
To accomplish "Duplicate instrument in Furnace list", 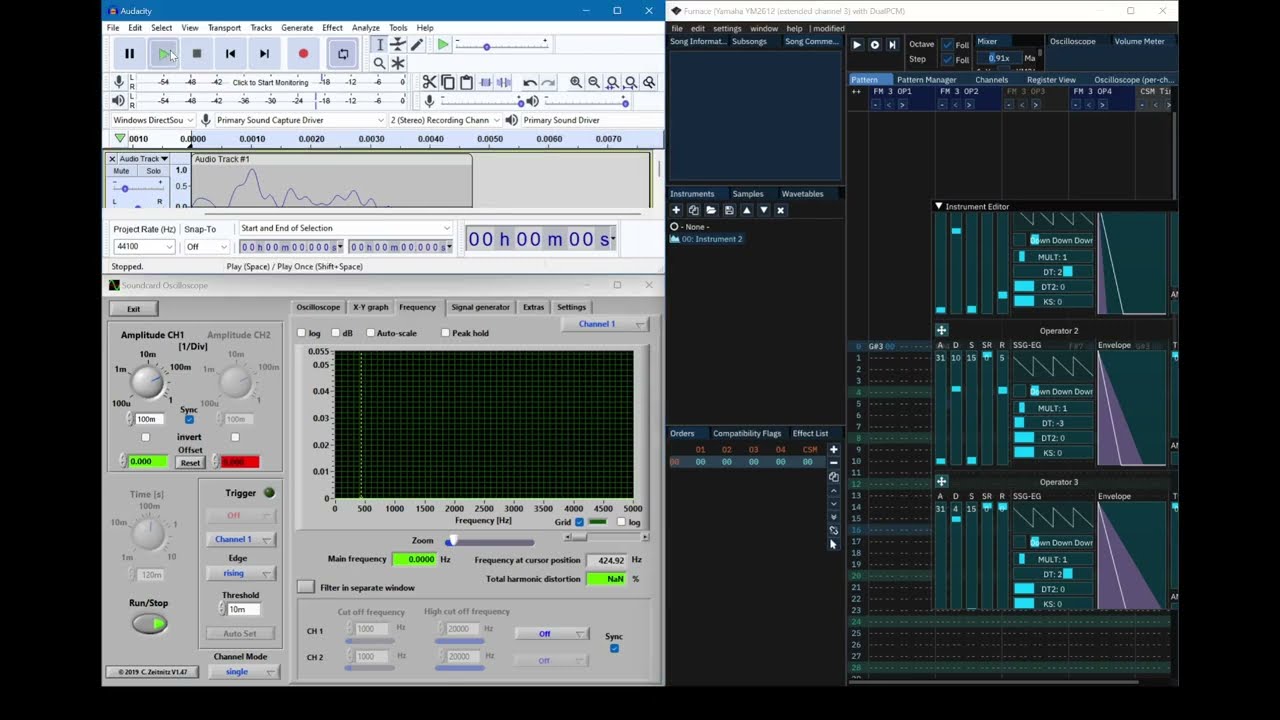I will tap(693, 210).
